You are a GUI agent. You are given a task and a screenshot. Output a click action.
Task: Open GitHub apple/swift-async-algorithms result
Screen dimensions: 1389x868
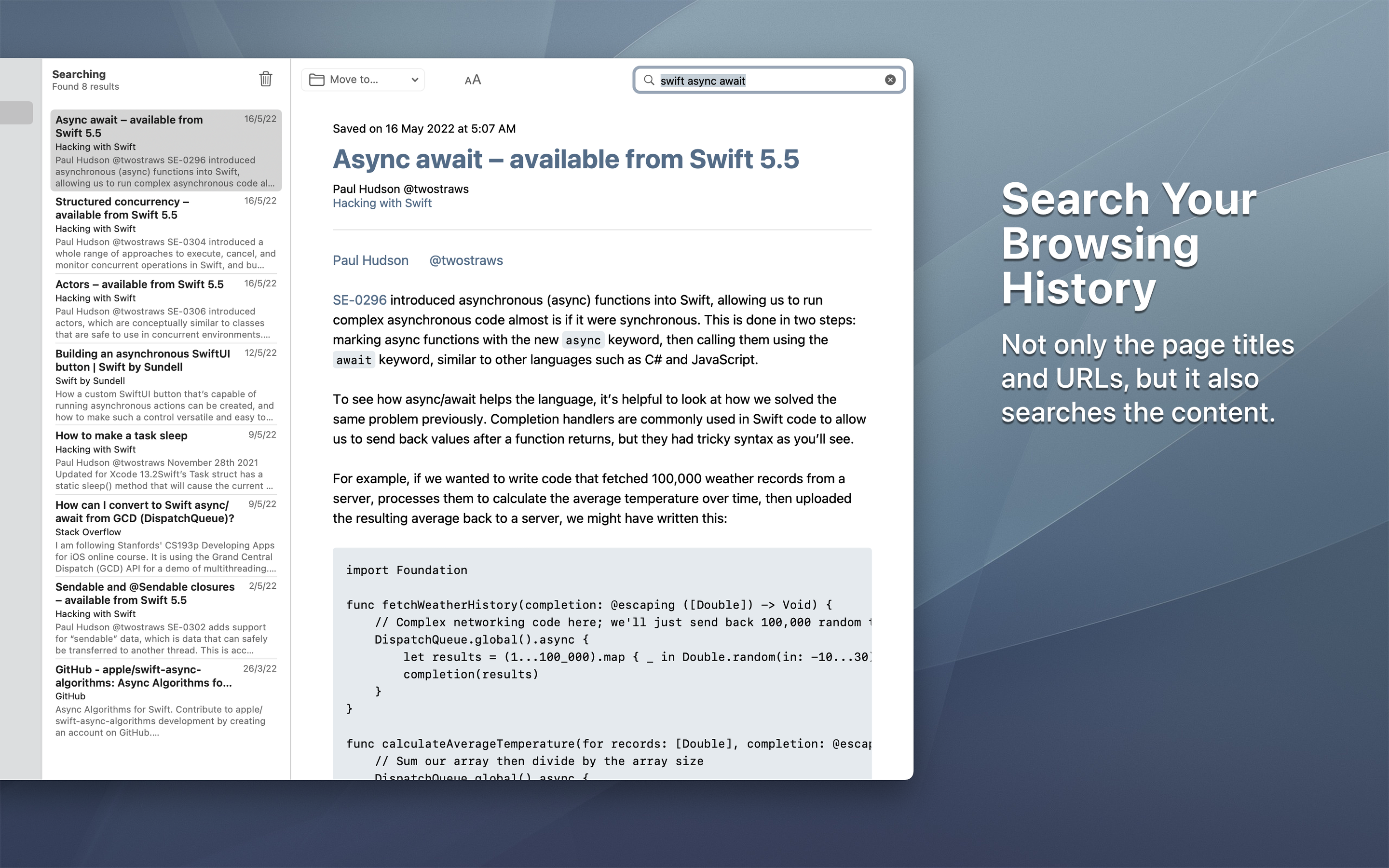tap(166, 700)
